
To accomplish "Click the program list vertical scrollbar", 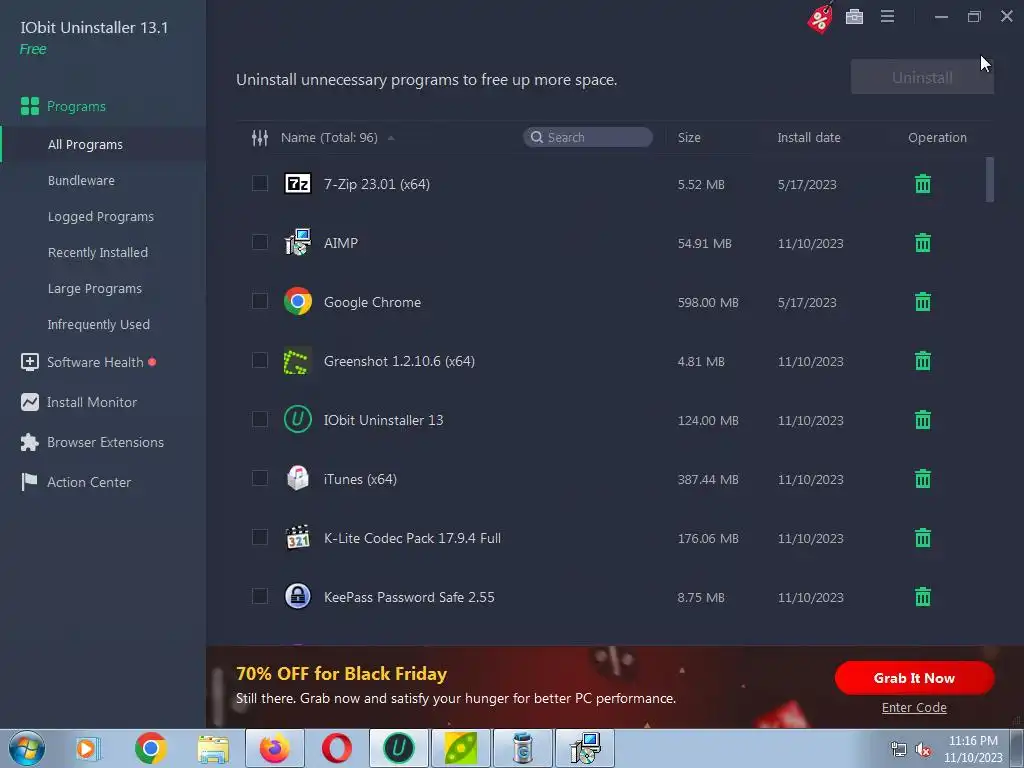I will 989,180.
